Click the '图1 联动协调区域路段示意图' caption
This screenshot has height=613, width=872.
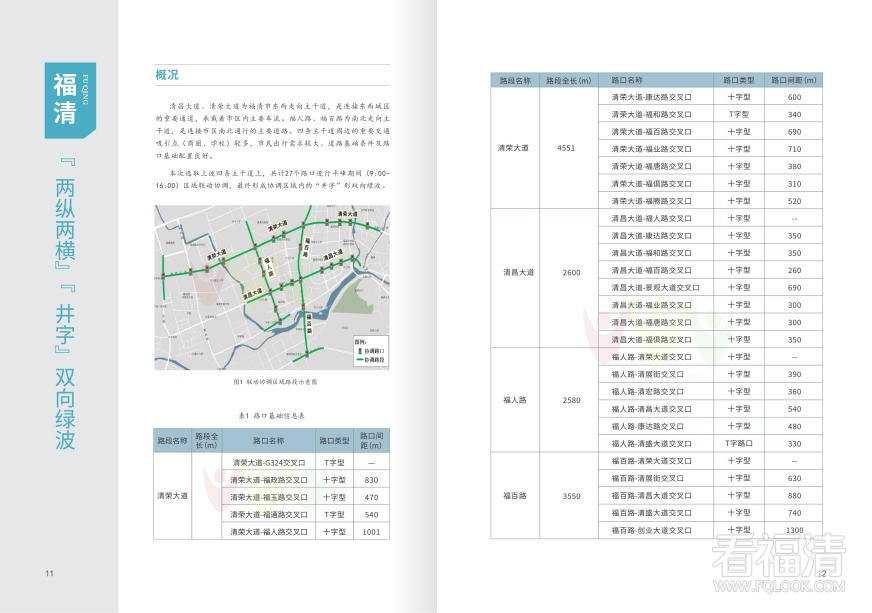(x=275, y=382)
